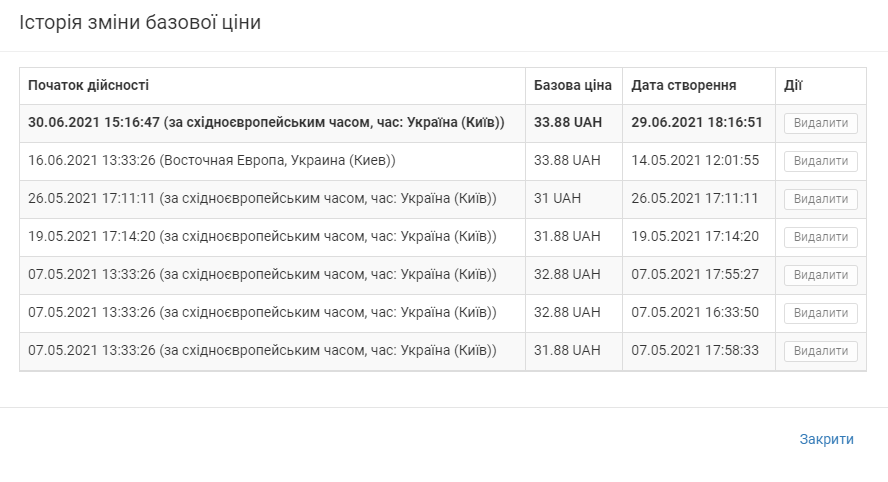
Task: Delete the entry created 07.05.2021 16:33:50
Action: [x=820, y=313]
